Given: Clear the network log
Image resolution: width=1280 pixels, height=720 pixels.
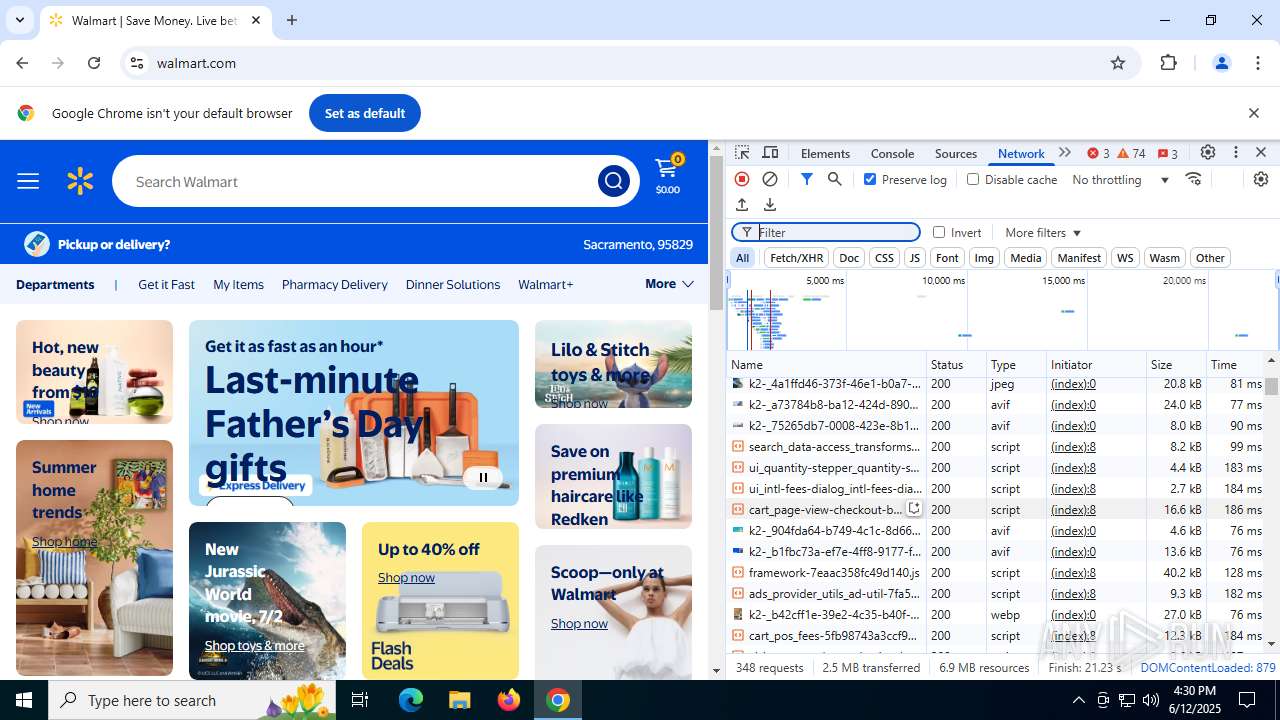Looking at the screenshot, I should (x=770, y=179).
